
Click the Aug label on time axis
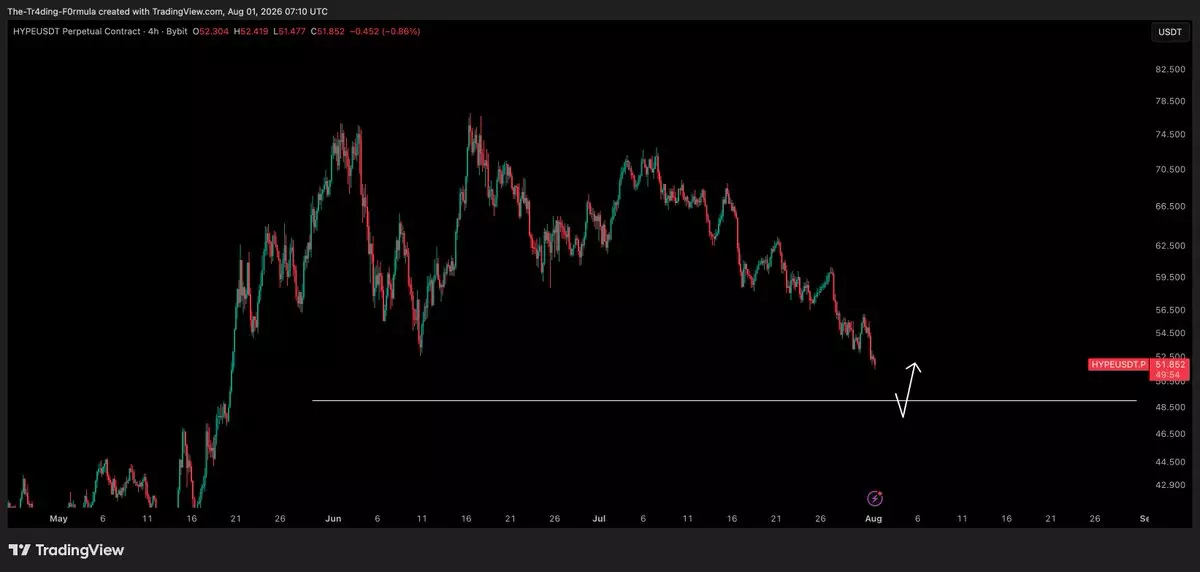click(873, 519)
